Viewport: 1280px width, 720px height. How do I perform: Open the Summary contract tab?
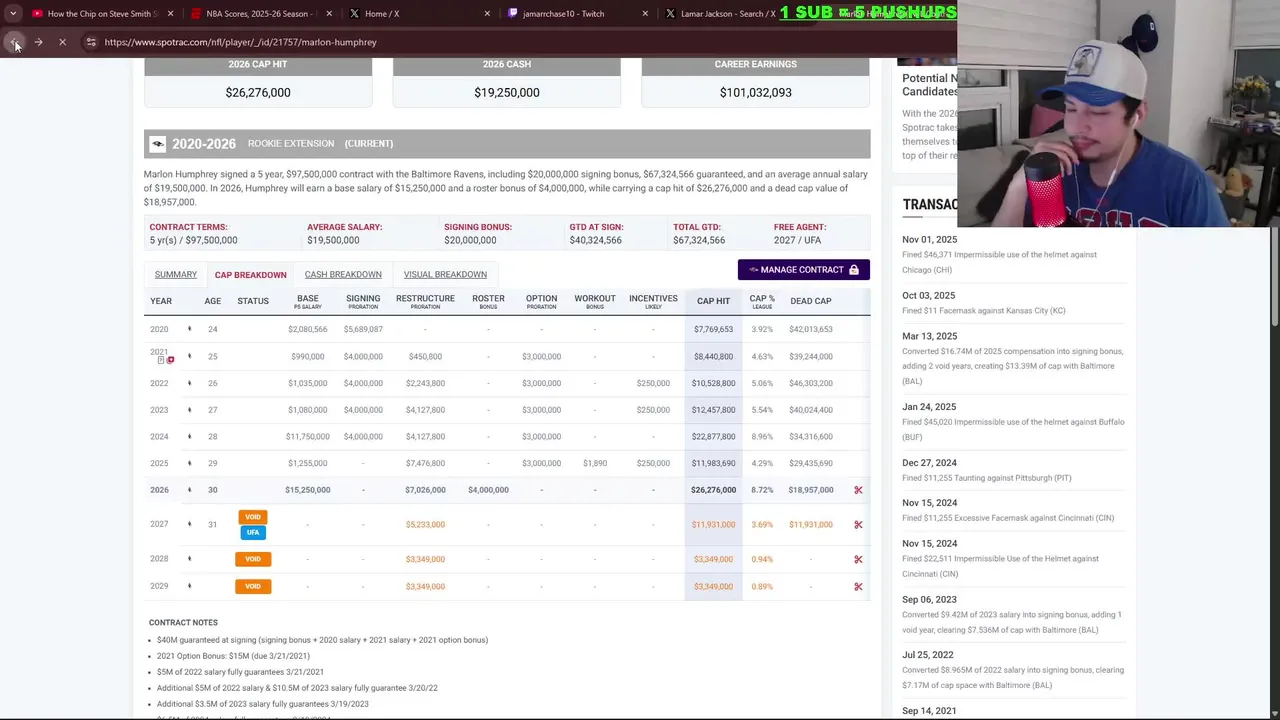176,274
